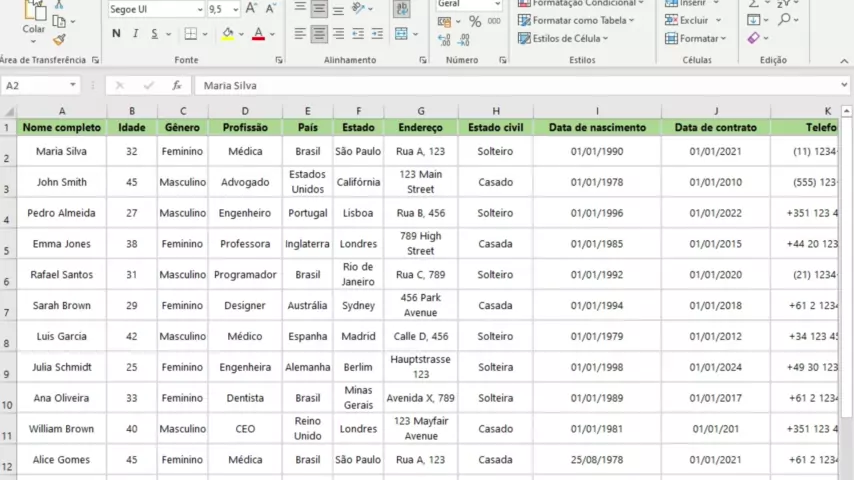This screenshot has height=480, width=854.
Task: Click the red font color swatch
Action: (258, 34)
